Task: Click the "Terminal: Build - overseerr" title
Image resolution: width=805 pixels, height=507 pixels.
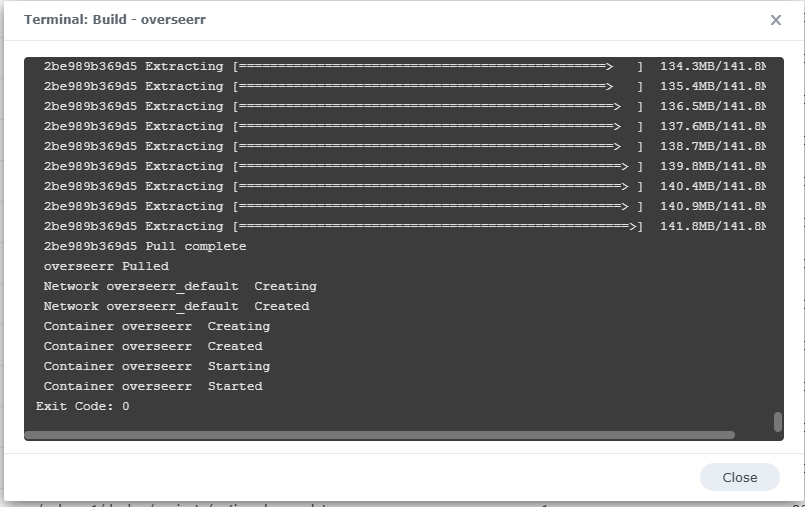Action: 115,20
